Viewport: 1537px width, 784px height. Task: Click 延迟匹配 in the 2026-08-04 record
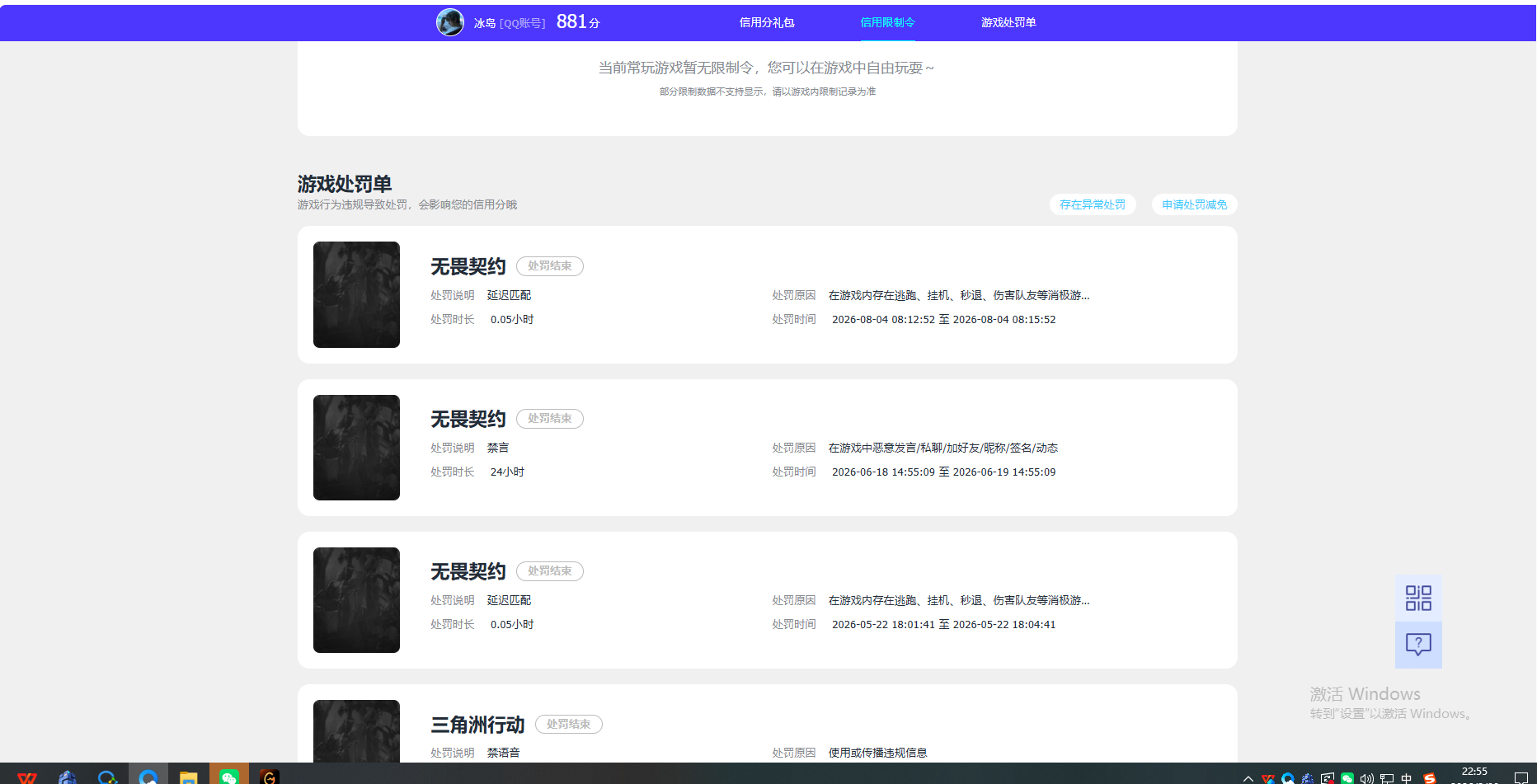tap(509, 295)
